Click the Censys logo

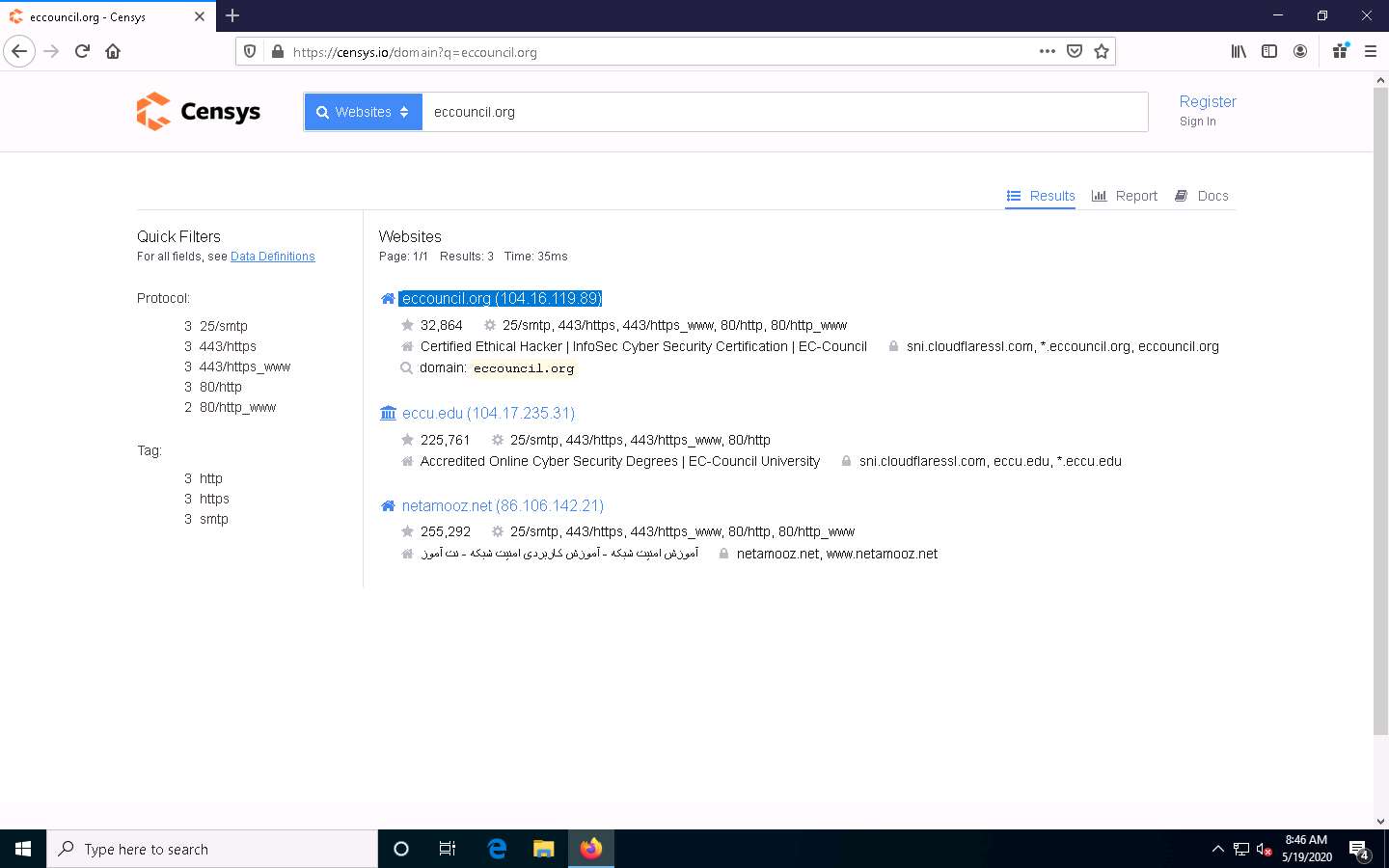(x=199, y=112)
